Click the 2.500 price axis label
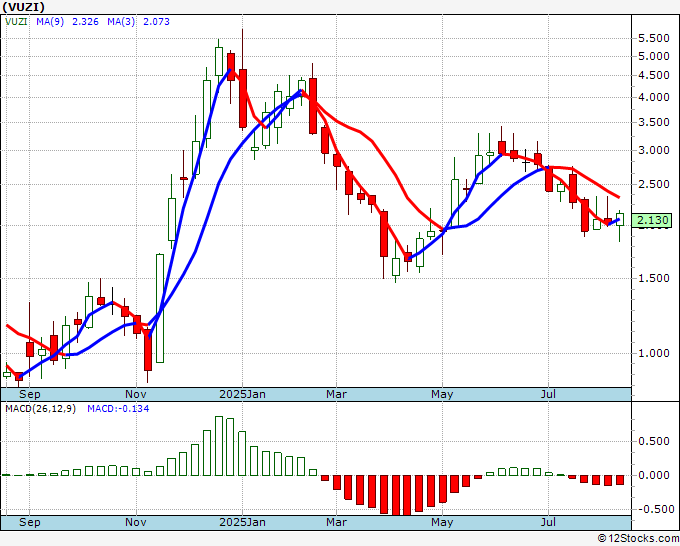The height and width of the screenshot is (546, 680). (x=654, y=184)
